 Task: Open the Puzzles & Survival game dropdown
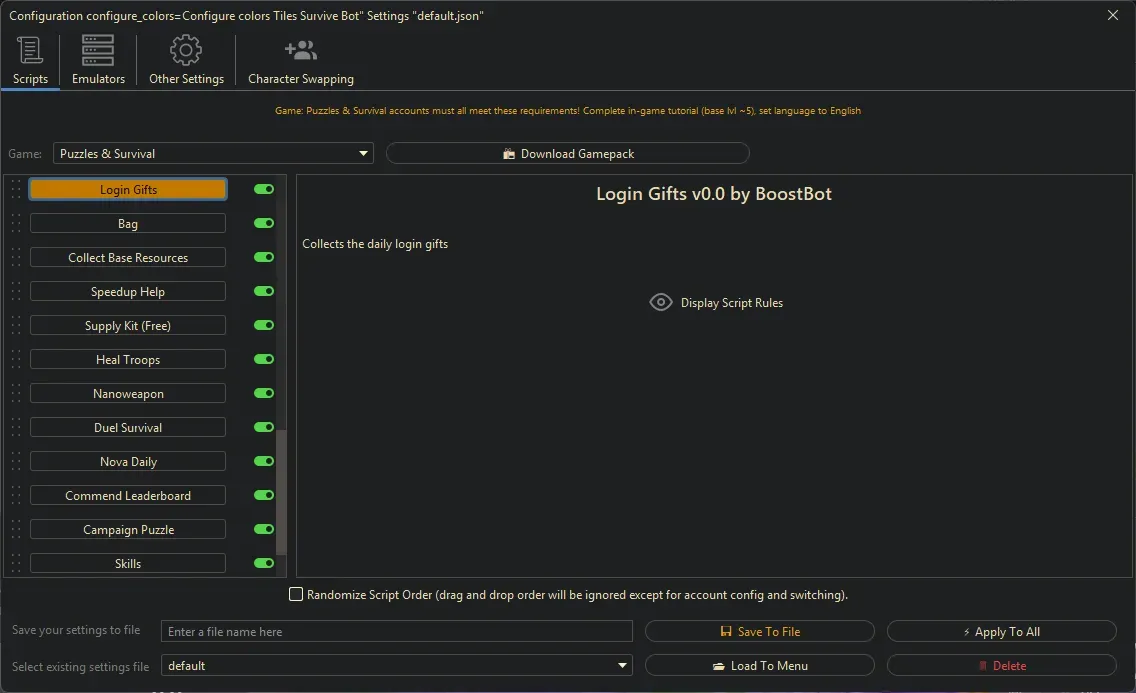click(x=362, y=153)
